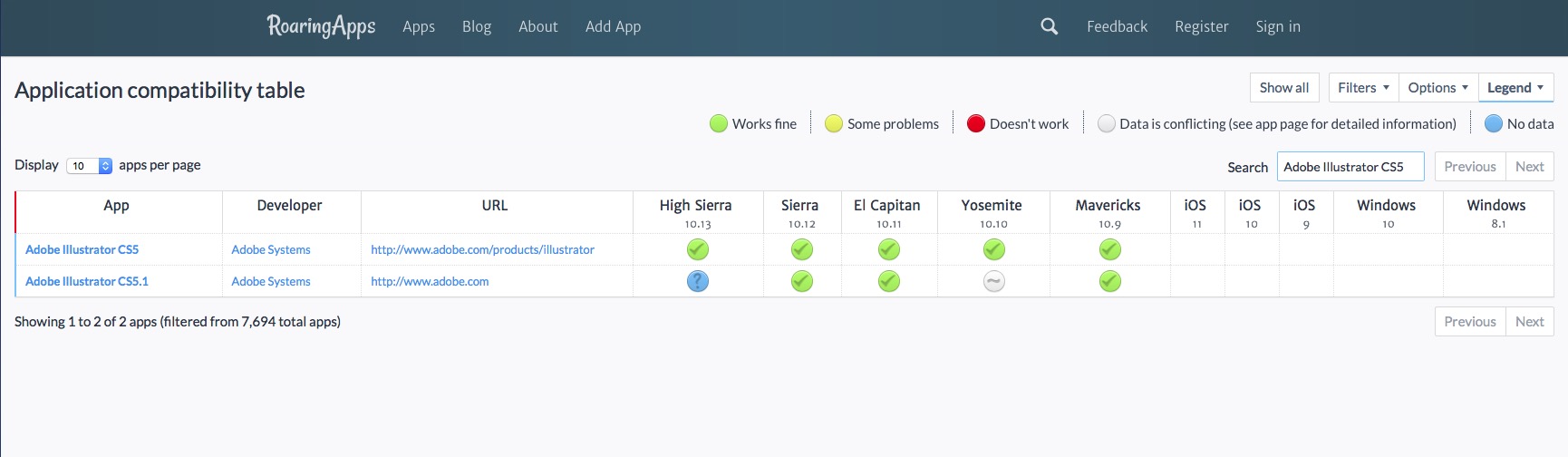Sort by Windows 8.1 column header
Screen dimensions: 1568x457
tap(1497, 212)
